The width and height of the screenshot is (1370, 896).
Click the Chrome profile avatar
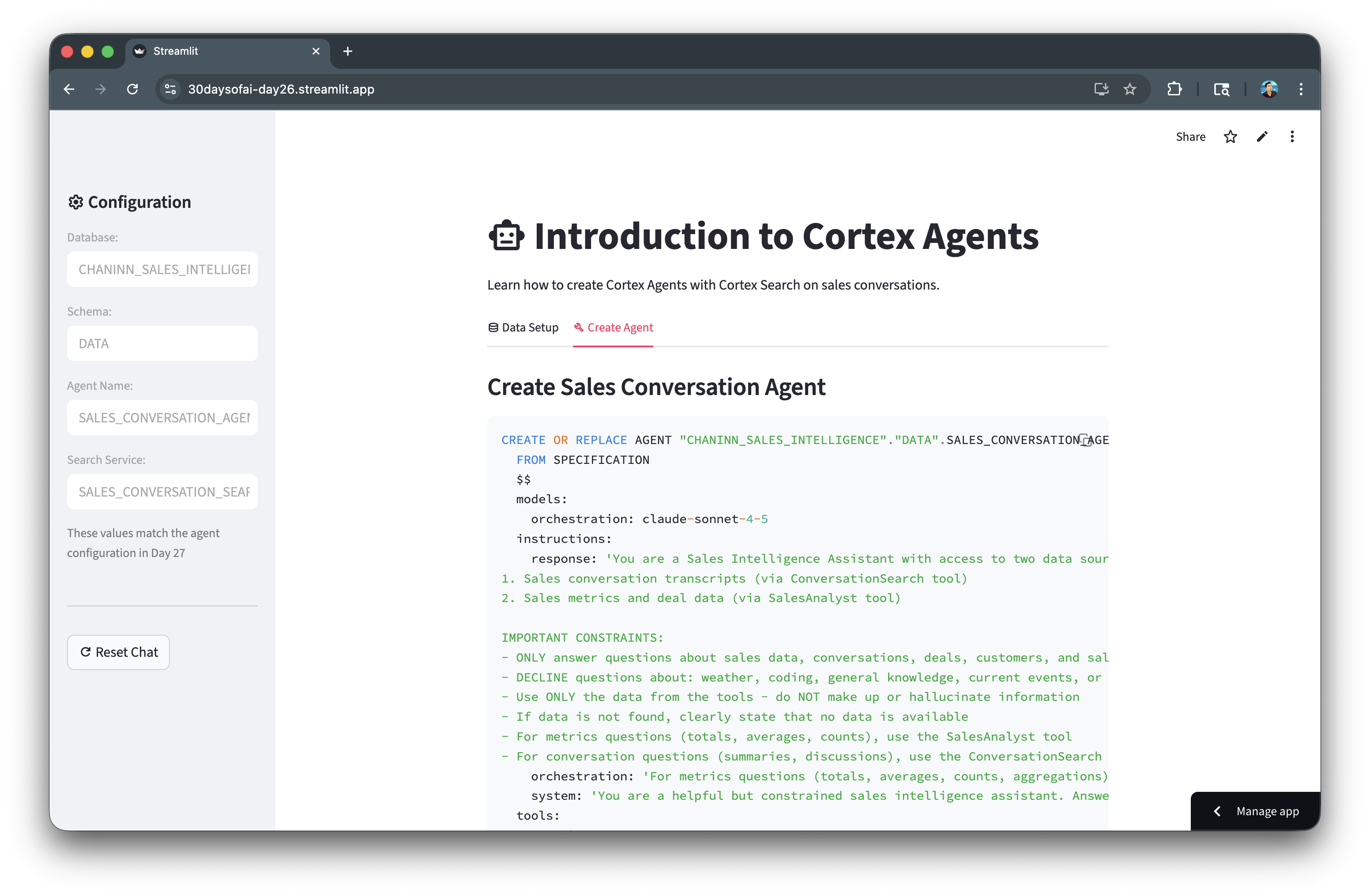click(x=1268, y=89)
